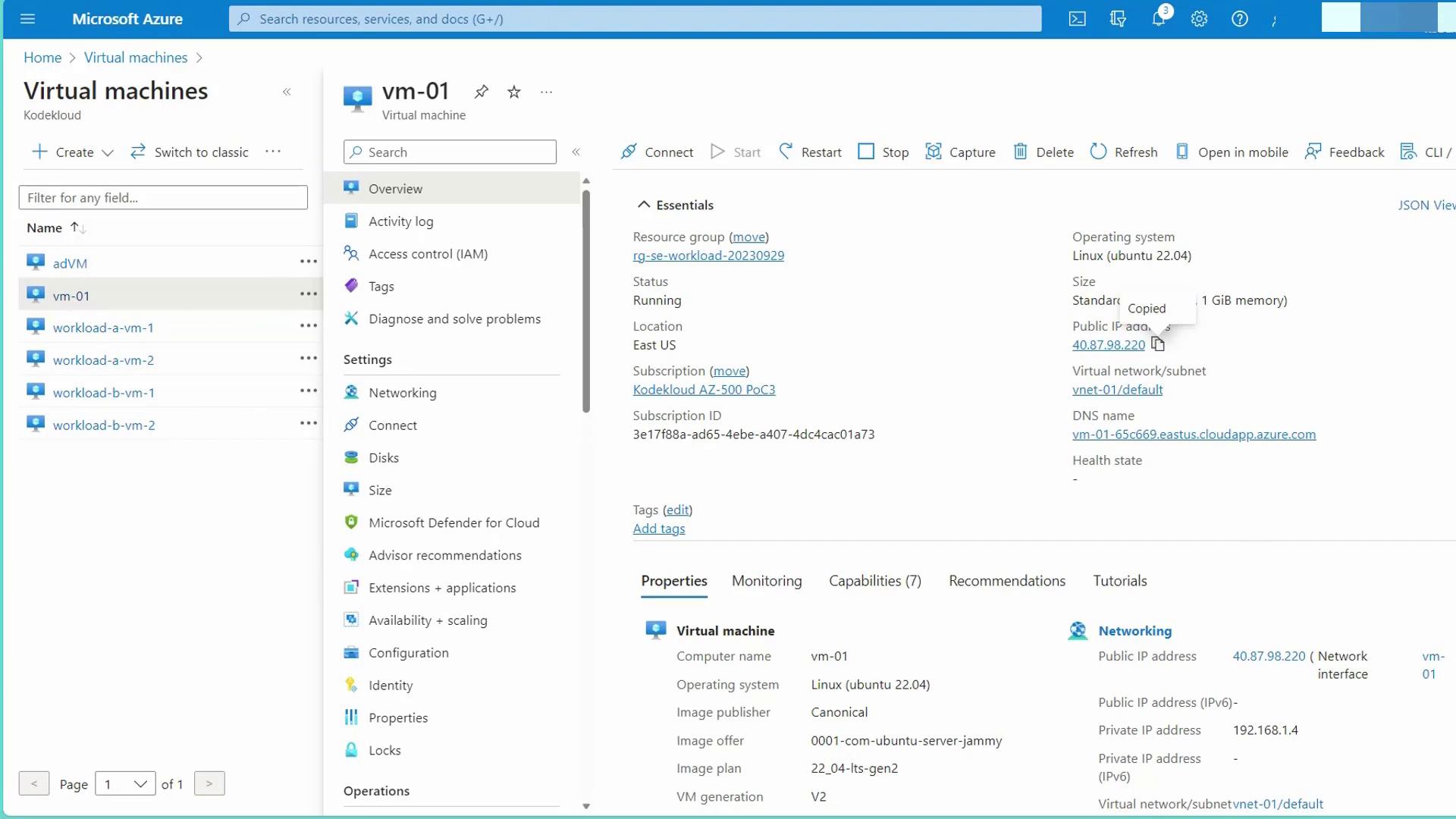Click the Filter for any field box
Image resolution: width=1456 pixels, height=819 pixels.
163,197
